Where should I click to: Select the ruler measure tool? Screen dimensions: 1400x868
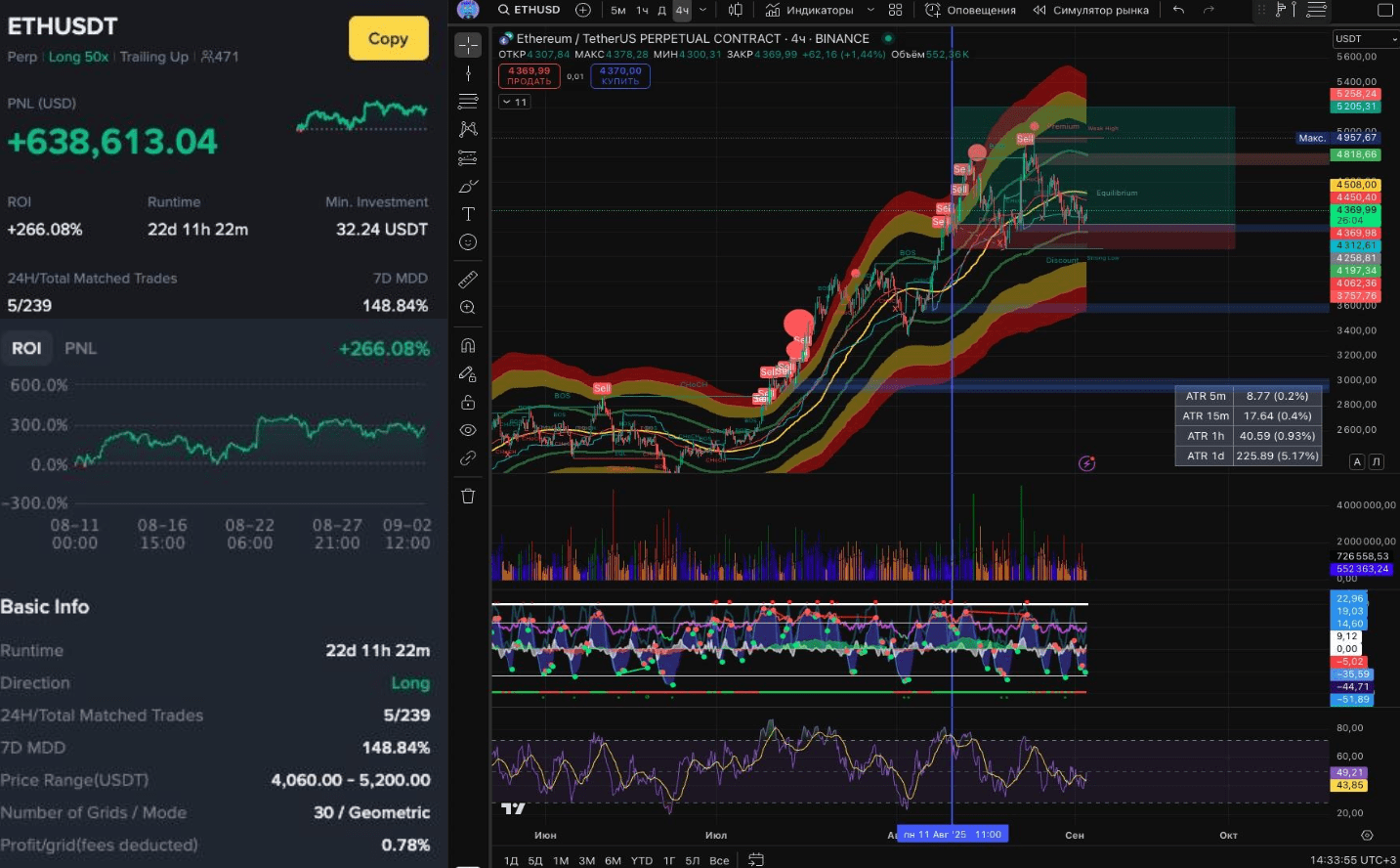coord(468,280)
